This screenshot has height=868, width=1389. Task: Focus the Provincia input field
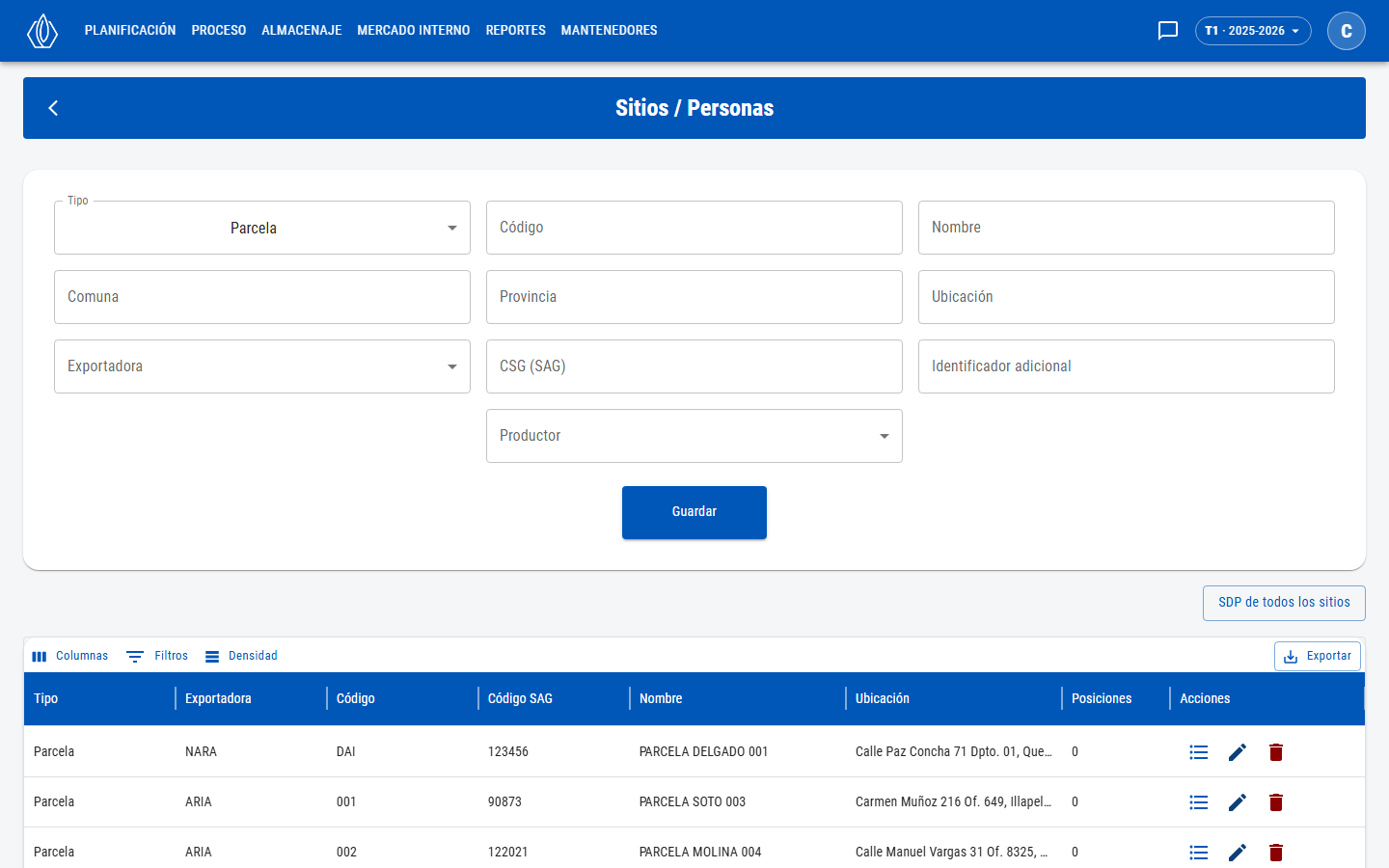click(694, 297)
